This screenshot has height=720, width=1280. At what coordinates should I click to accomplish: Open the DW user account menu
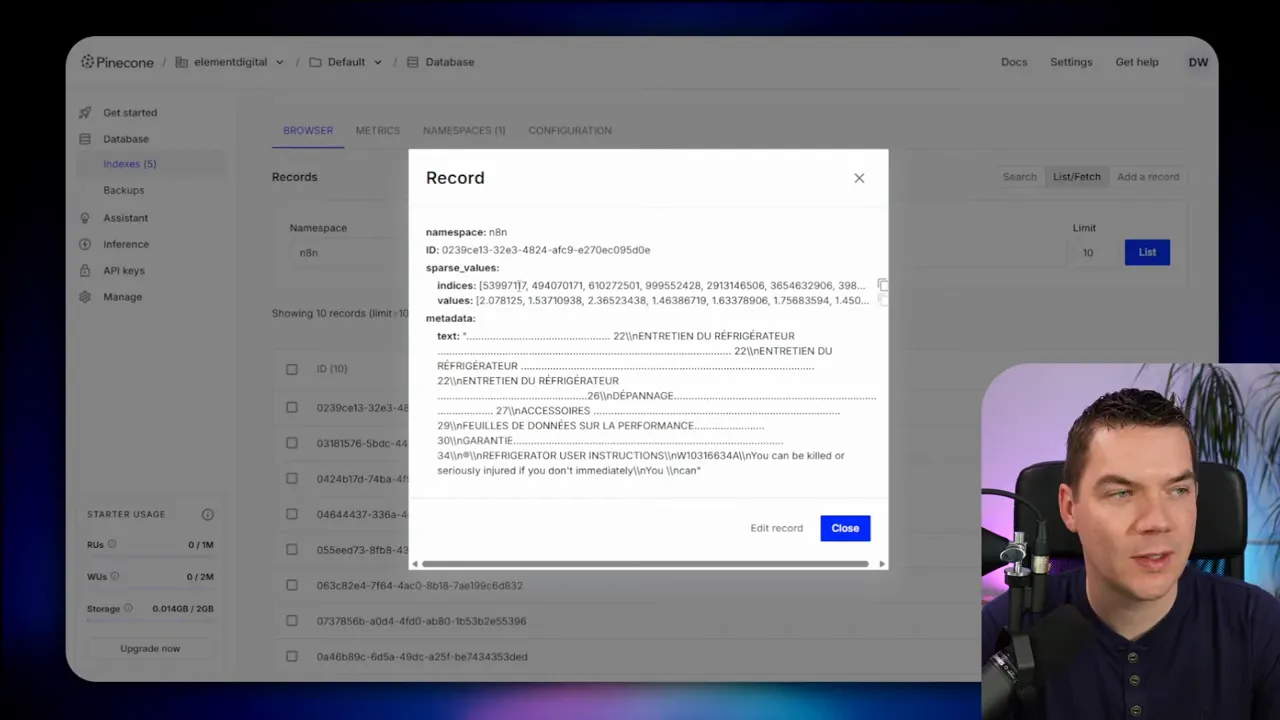(x=1198, y=62)
